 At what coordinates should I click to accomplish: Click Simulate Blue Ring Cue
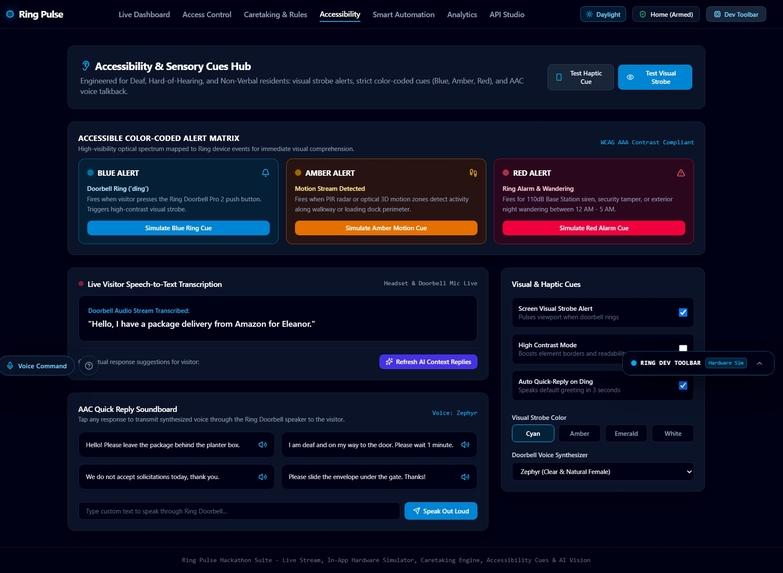click(x=178, y=228)
